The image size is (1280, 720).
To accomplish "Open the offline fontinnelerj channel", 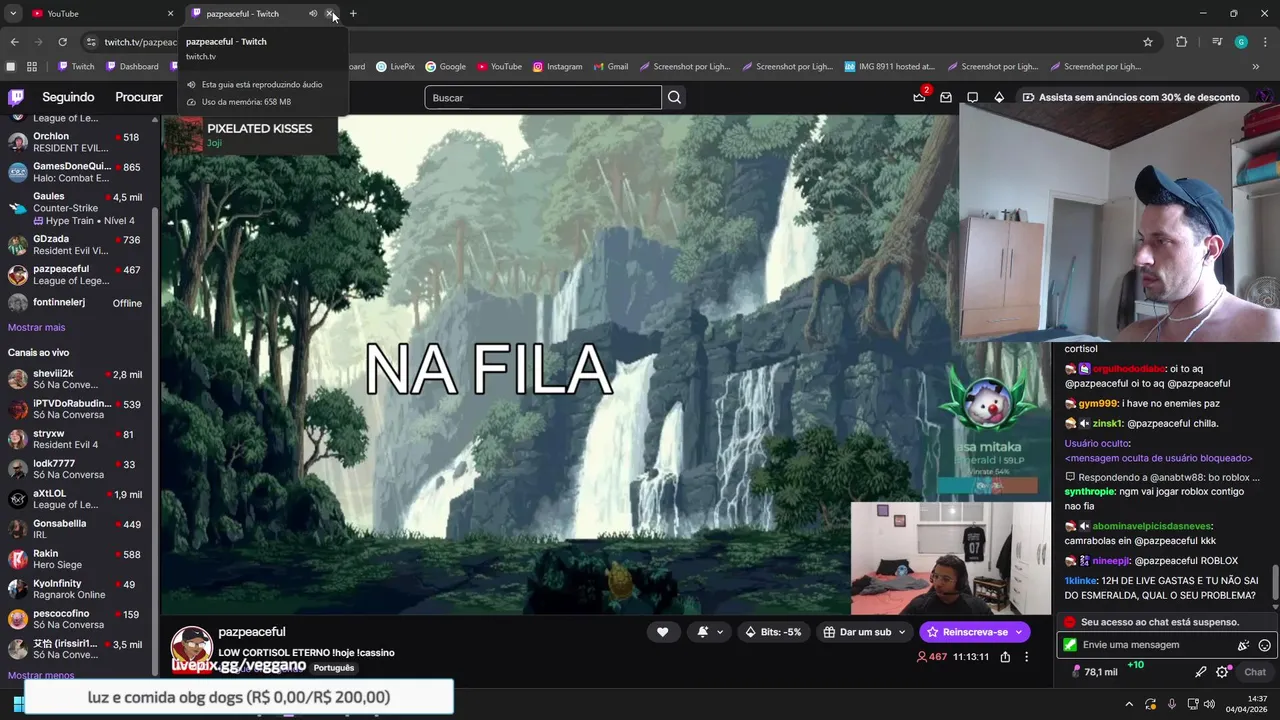I will tap(80, 303).
